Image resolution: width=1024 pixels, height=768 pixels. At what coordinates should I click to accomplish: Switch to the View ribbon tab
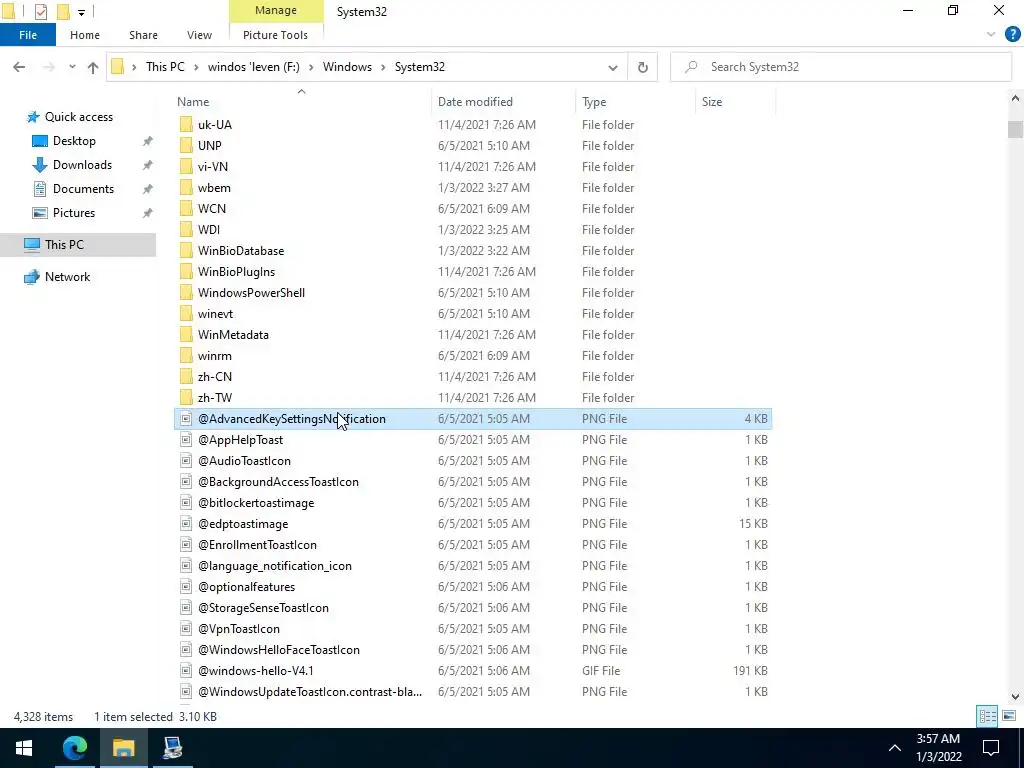click(199, 35)
